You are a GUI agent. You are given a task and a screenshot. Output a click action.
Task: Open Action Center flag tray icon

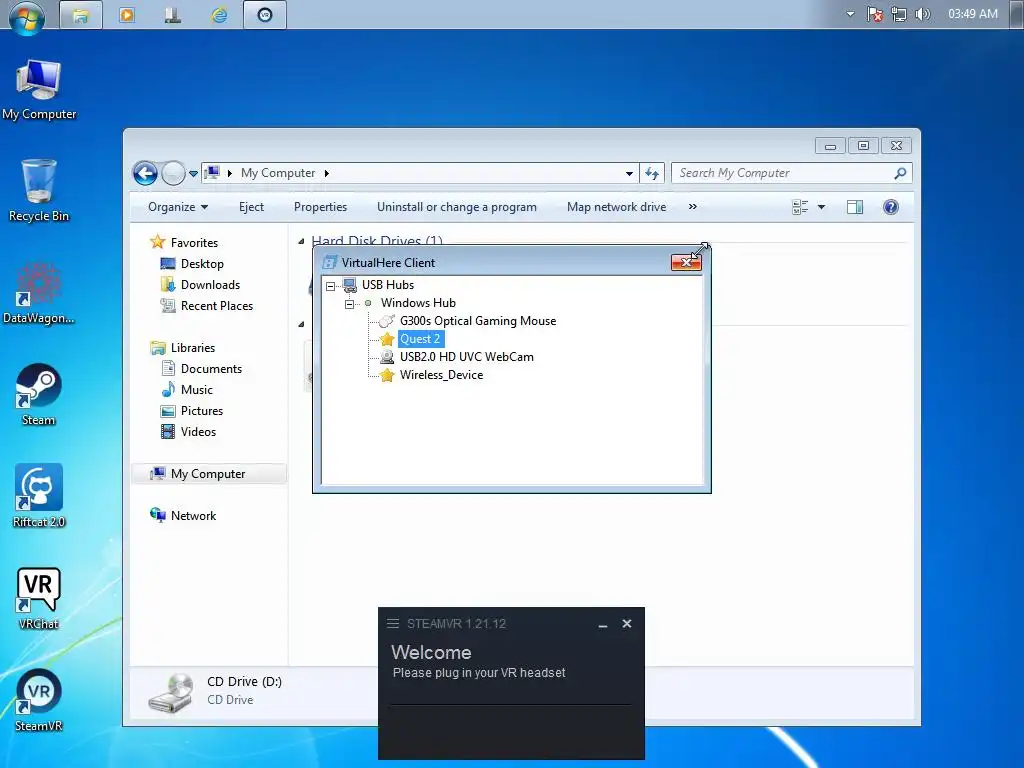point(875,14)
